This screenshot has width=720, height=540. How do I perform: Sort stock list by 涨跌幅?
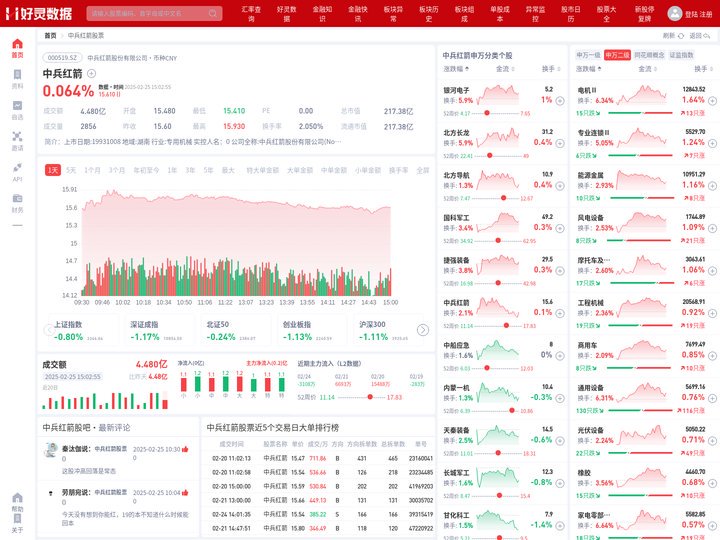(x=456, y=69)
